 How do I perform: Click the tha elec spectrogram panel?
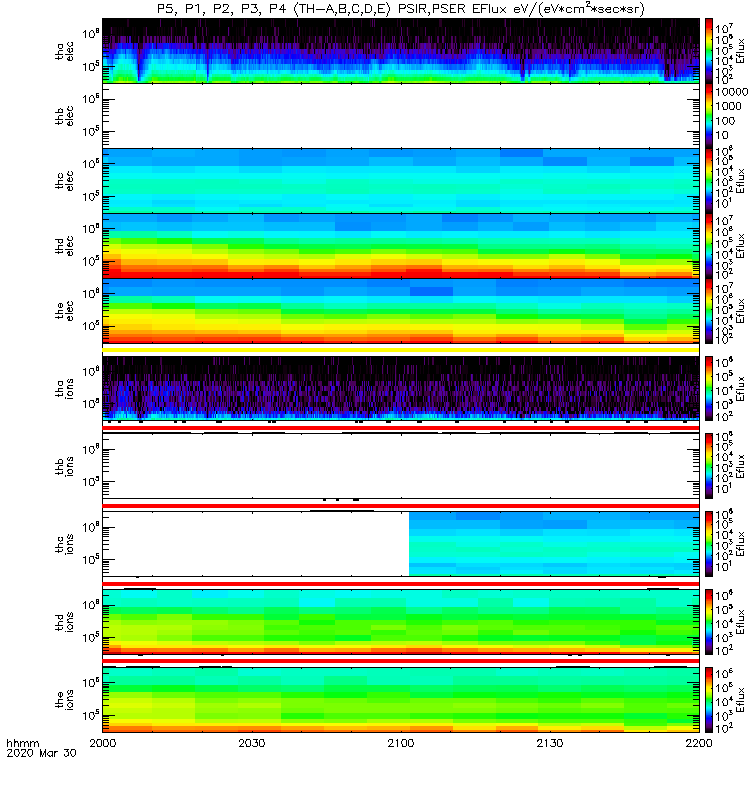point(401,51)
